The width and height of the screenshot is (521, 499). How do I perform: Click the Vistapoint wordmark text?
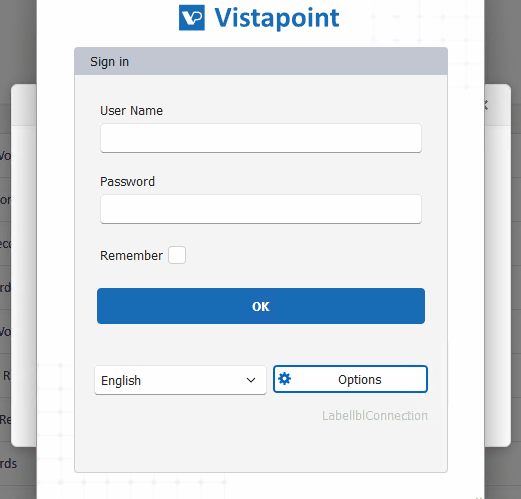coord(277,18)
